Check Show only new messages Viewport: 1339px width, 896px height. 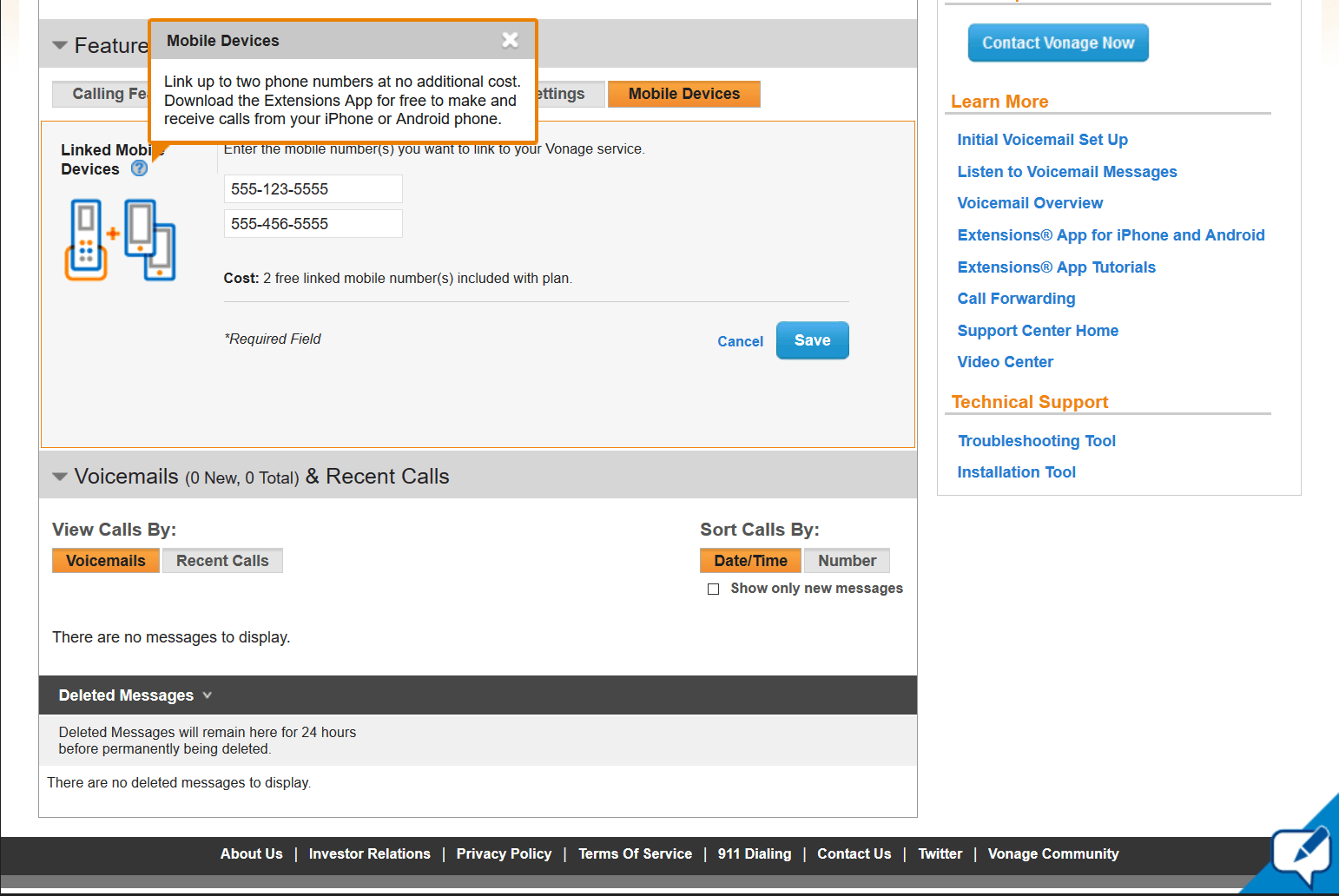(713, 589)
